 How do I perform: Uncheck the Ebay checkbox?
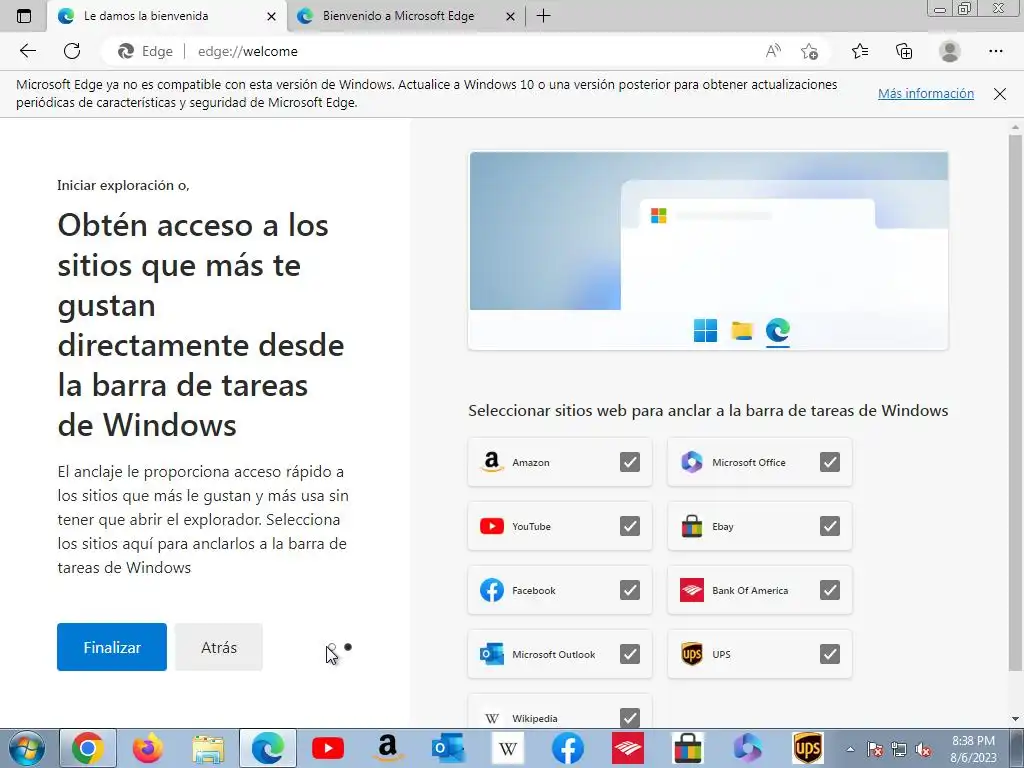click(829, 526)
